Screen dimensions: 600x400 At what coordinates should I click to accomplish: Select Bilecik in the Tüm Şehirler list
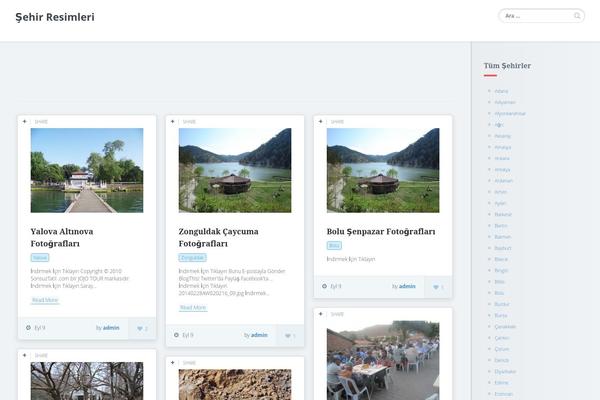click(x=501, y=259)
